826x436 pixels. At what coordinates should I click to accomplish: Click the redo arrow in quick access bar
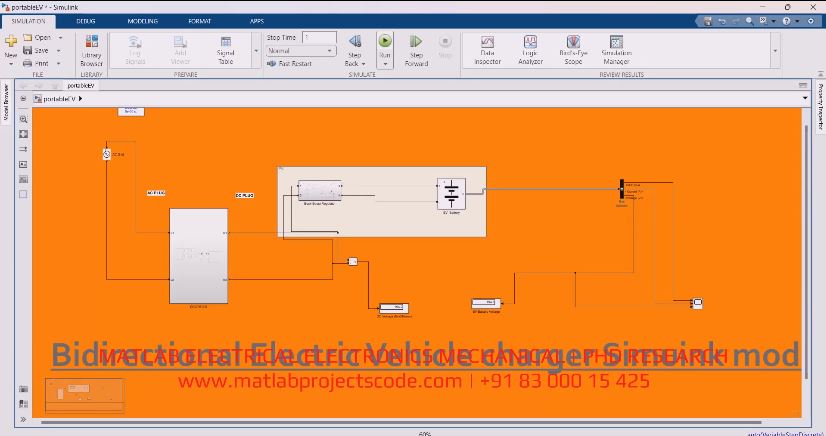(735, 21)
